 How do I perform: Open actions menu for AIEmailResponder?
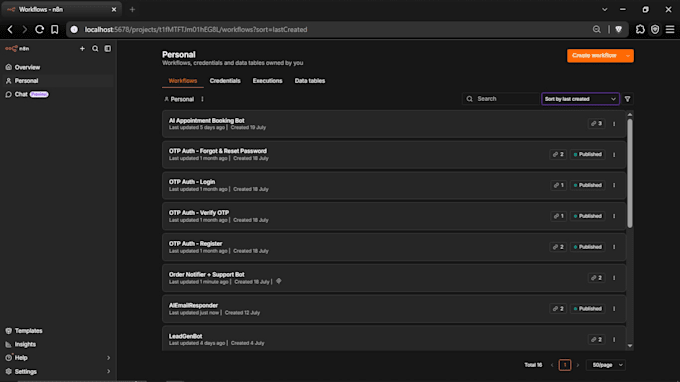[x=614, y=309]
